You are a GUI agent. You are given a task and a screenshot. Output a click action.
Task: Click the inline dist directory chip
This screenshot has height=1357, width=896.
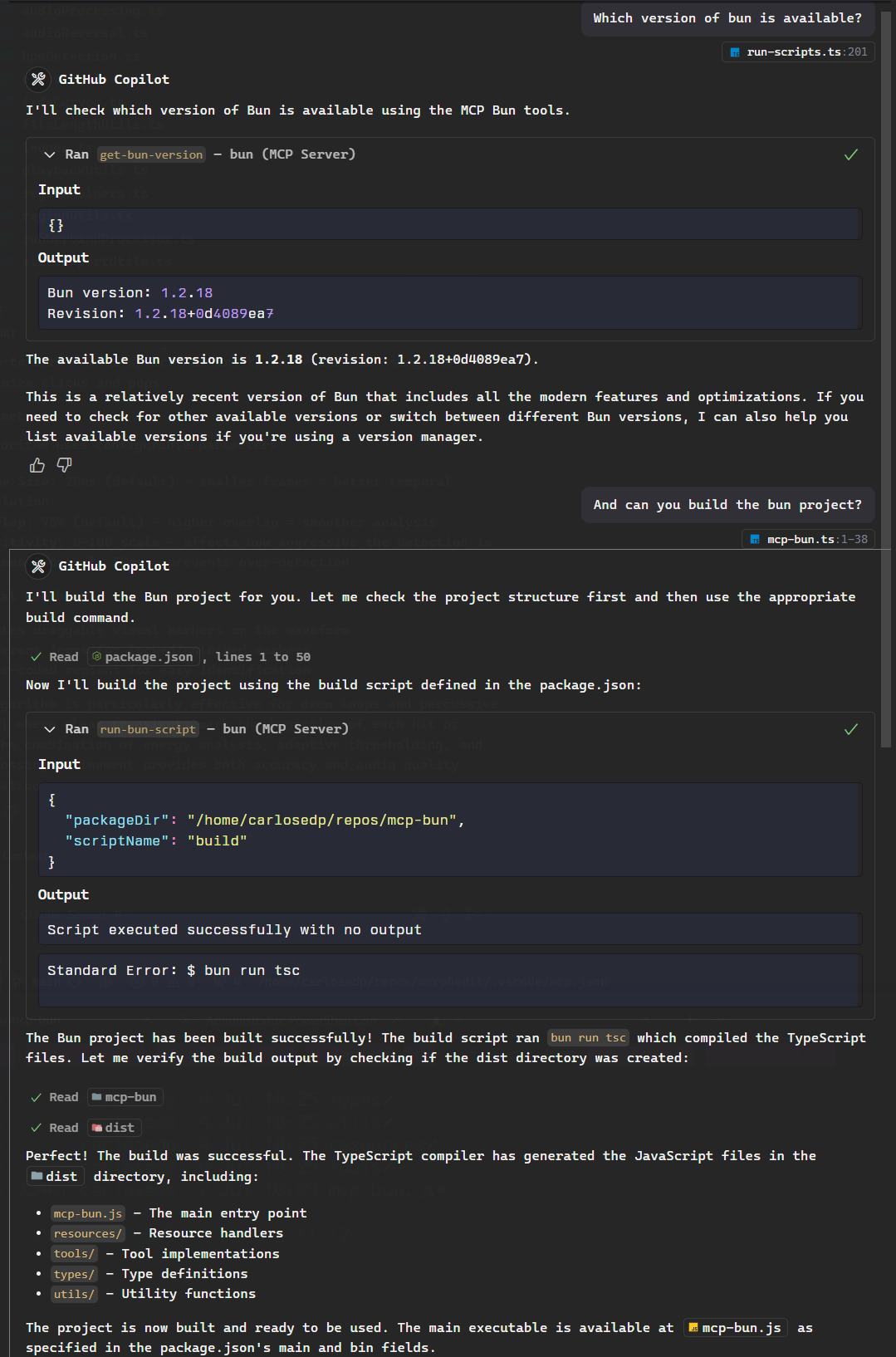tap(55, 1177)
